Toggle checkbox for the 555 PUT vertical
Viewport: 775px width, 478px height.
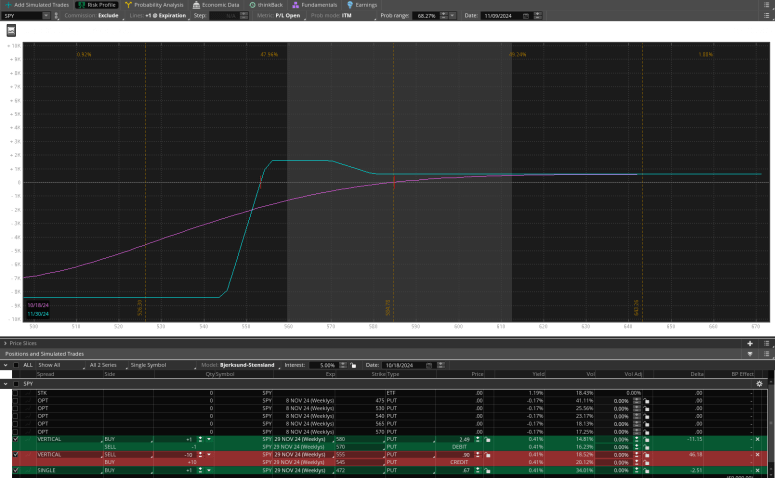pyautogui.click(x=15, y=455)
